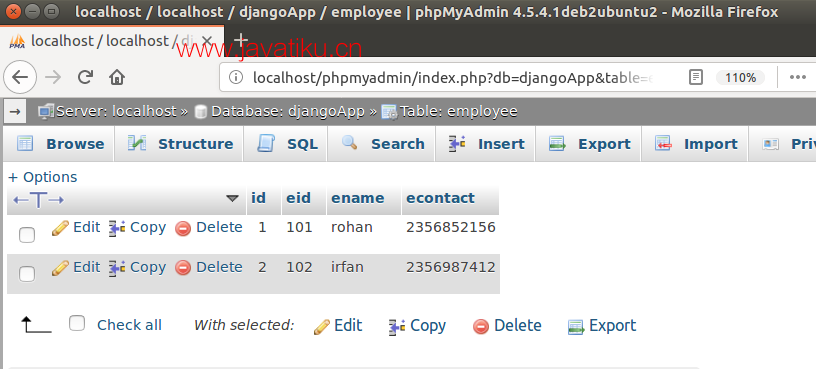This screenshot has width=816, height=369.
Task: Click ename cell rohan
Action: (352, 227)
